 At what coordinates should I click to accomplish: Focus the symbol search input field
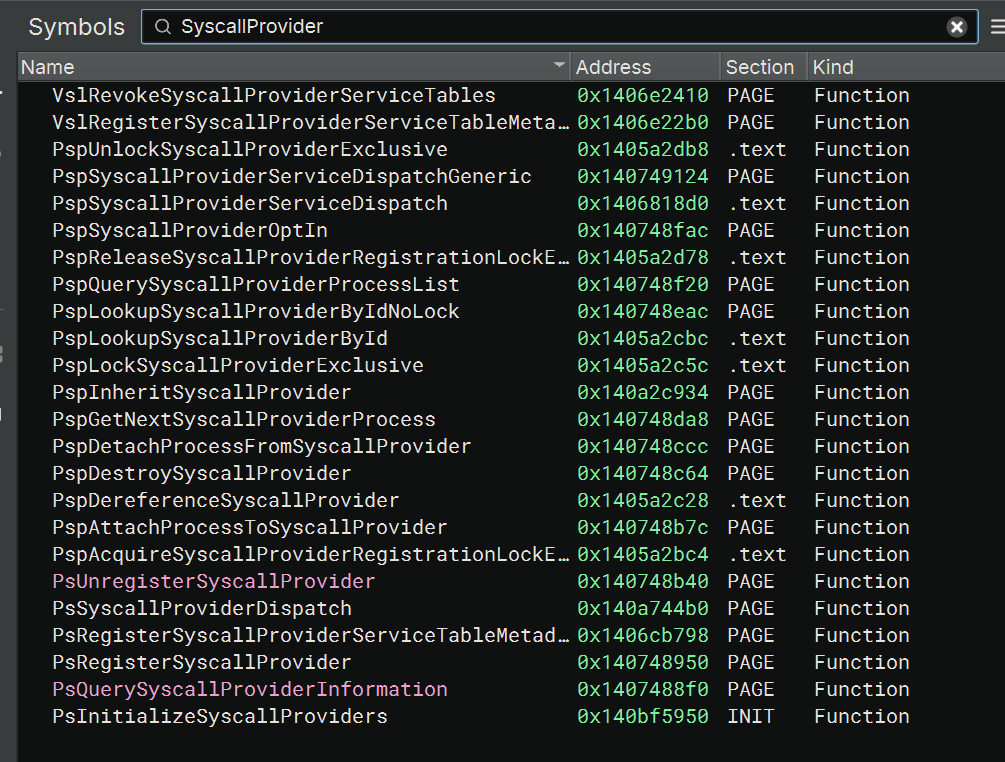(560, 27)
